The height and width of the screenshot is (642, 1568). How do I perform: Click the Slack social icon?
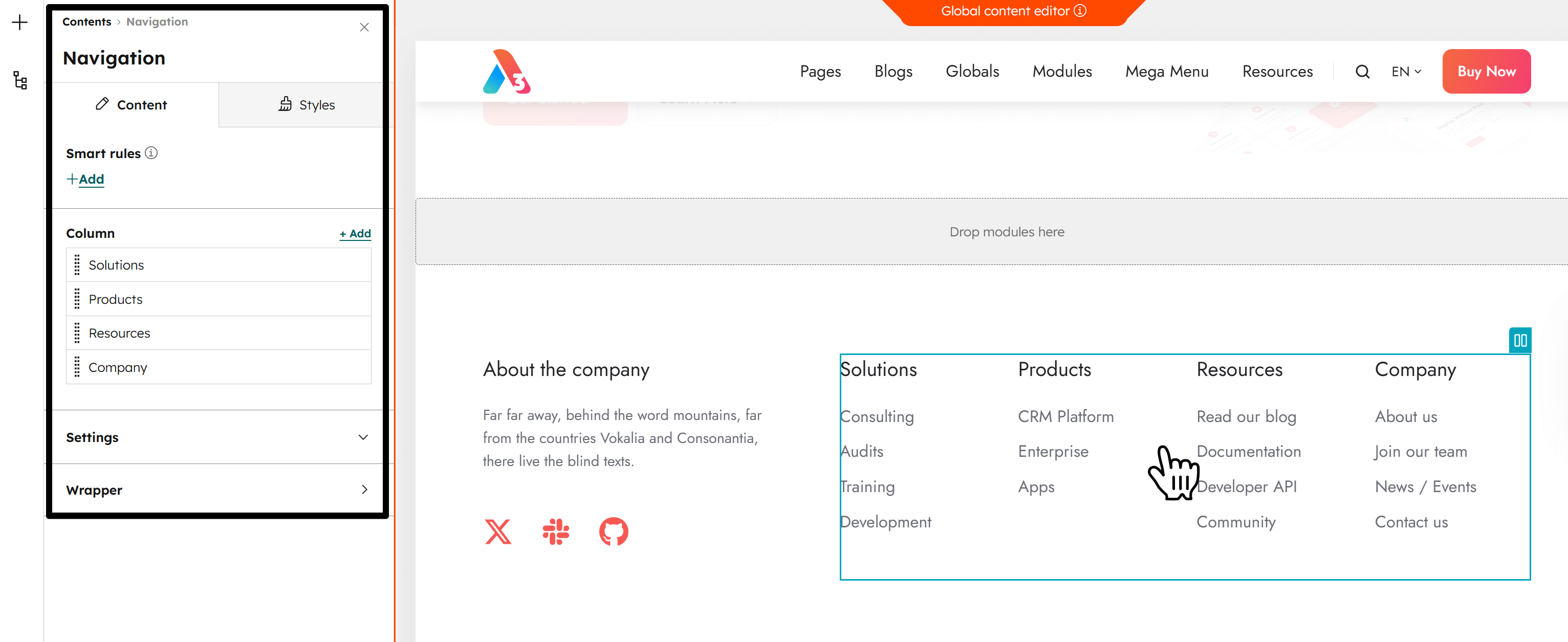[556, 531]
